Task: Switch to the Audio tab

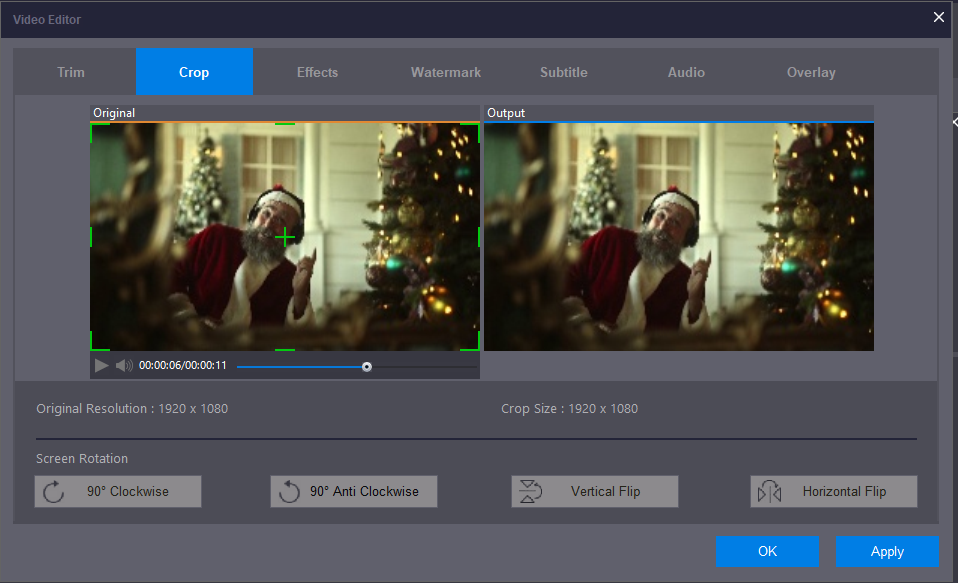Action: pyautogui.click(x=686, y=72)
